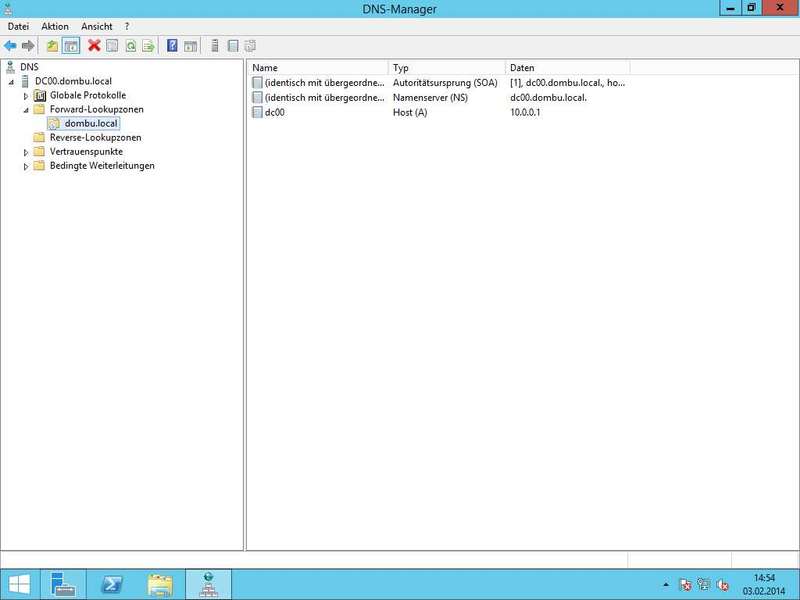Open the Windows Start button
Viewport: 800px width, 600px height.
[19, 584]
